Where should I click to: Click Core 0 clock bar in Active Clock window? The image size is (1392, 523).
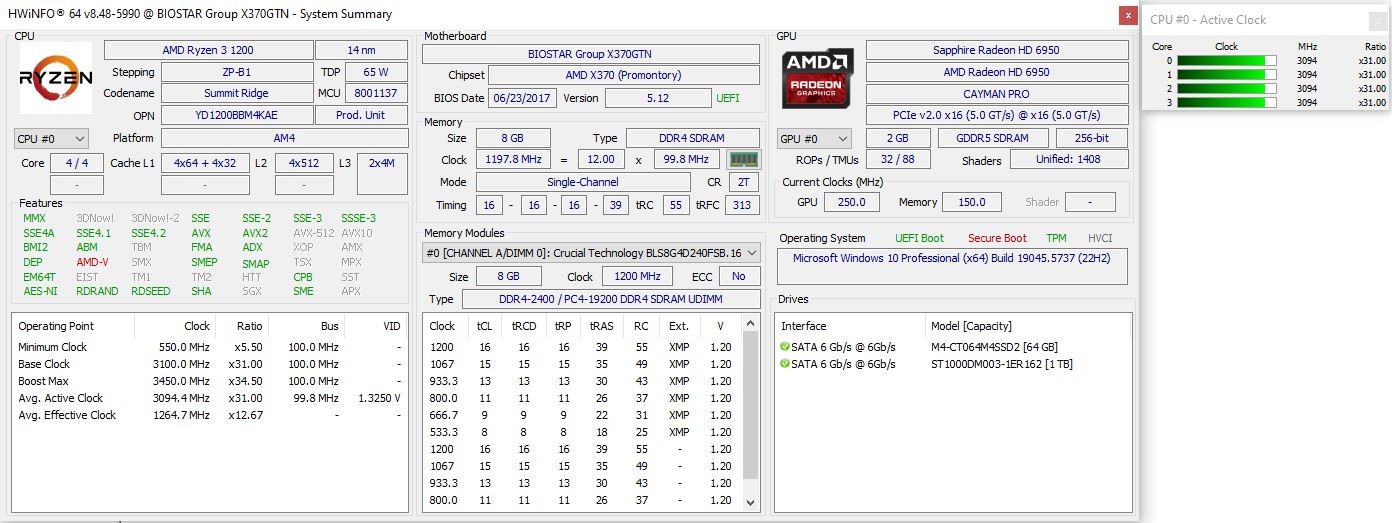tap(1227, 60)
